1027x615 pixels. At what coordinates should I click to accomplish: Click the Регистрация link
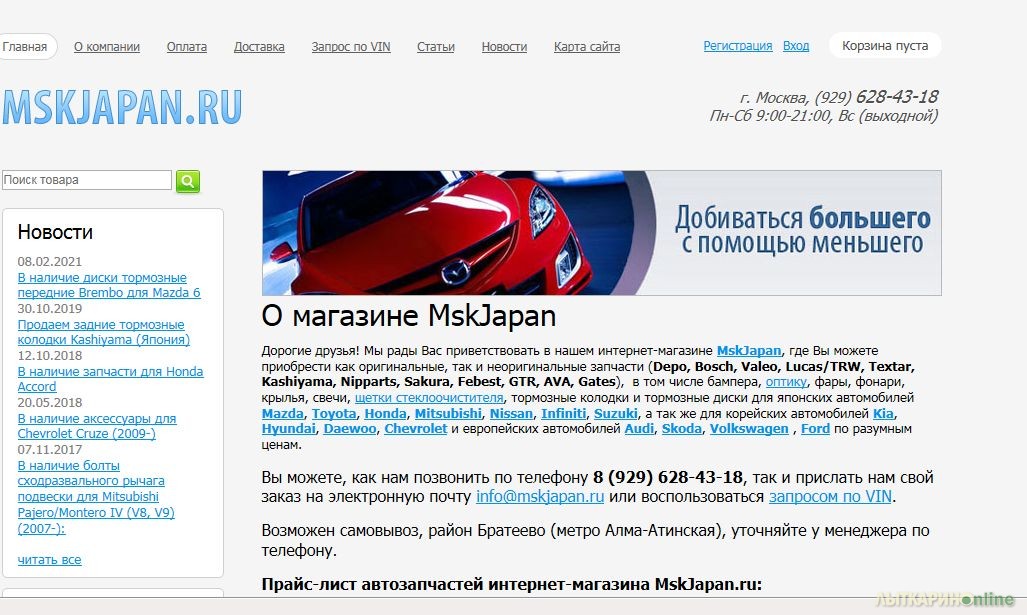click(738, 46)
